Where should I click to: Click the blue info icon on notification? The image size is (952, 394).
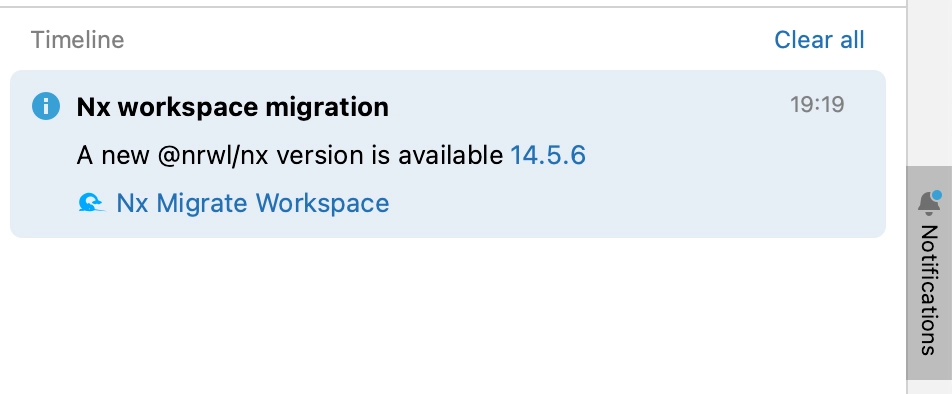coord(46,106)
